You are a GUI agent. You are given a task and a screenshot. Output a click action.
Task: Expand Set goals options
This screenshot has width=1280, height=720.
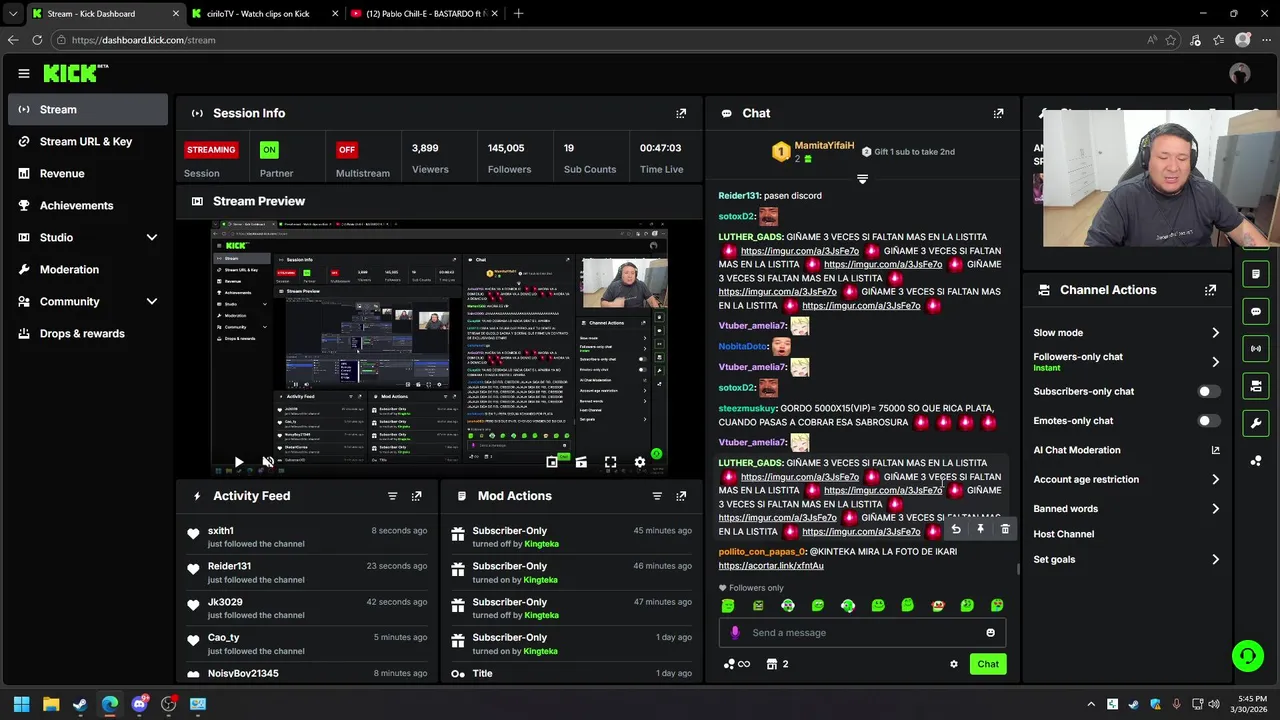1215,560
